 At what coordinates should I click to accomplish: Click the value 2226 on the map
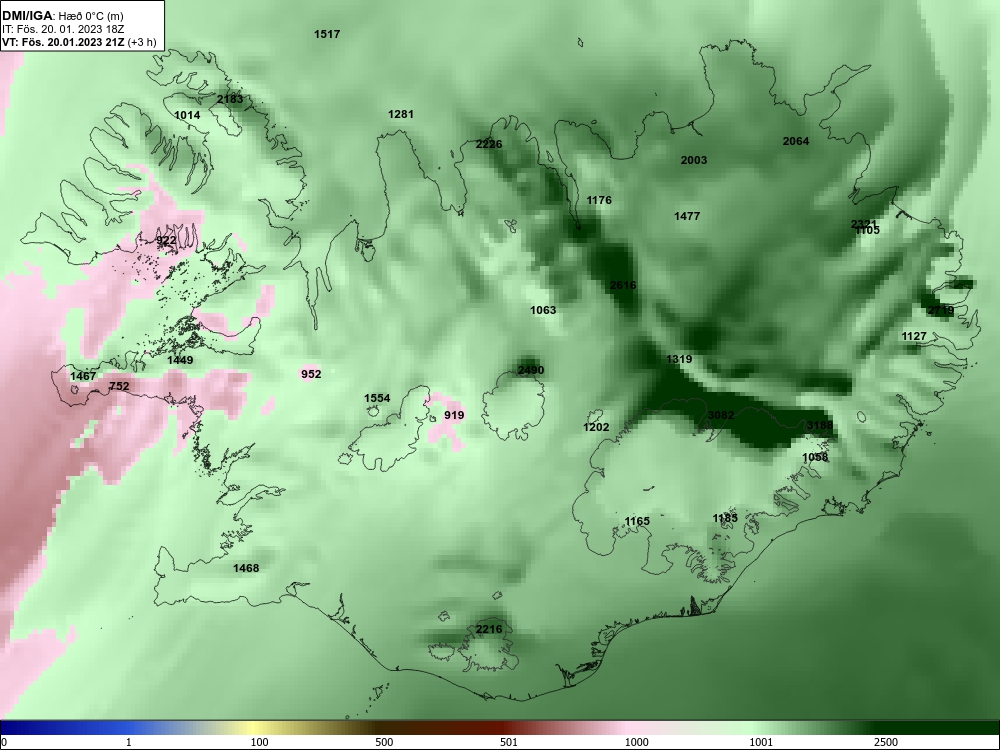pyautogui.click(x=489, y=144)
